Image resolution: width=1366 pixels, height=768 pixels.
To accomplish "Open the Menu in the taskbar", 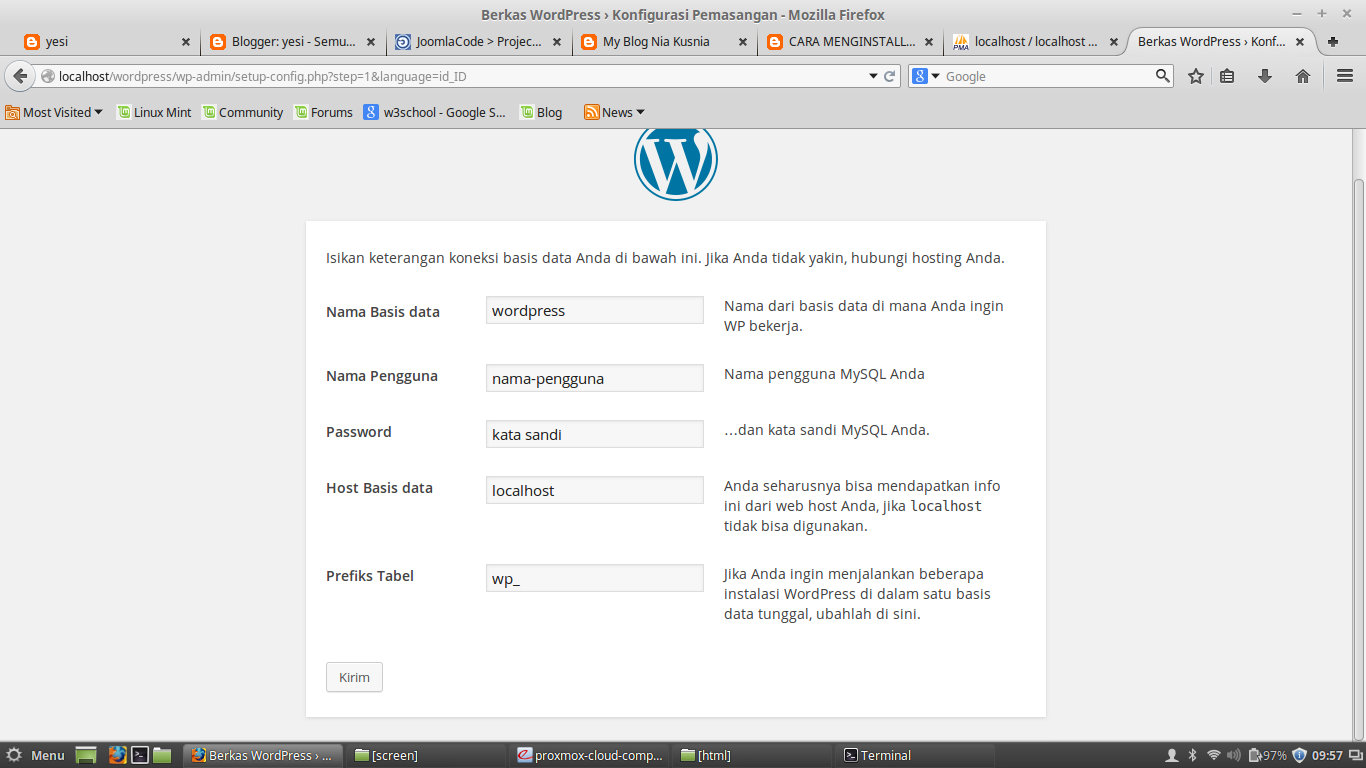I will (x=35, y=755).
